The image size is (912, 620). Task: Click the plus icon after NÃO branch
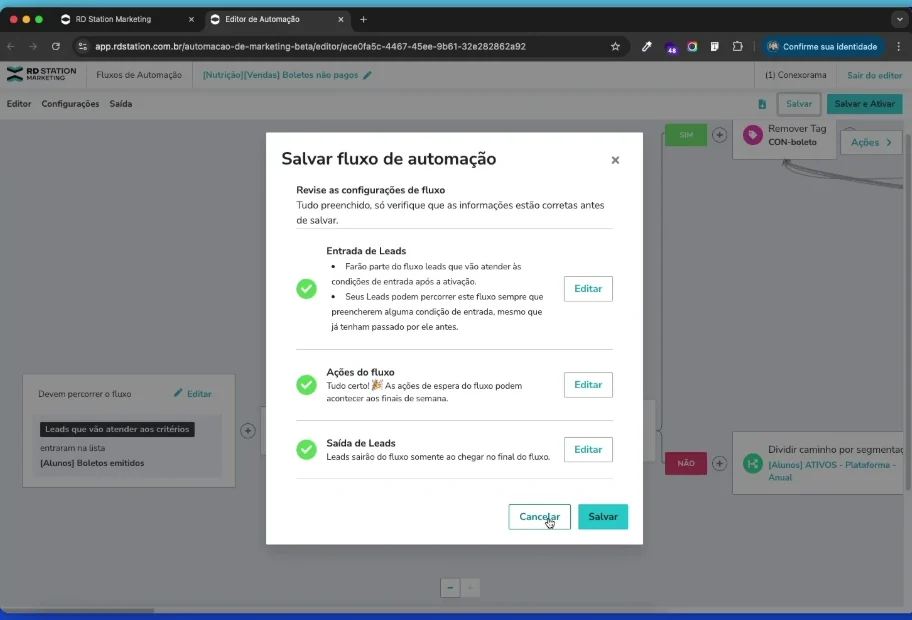pos(719,464)
